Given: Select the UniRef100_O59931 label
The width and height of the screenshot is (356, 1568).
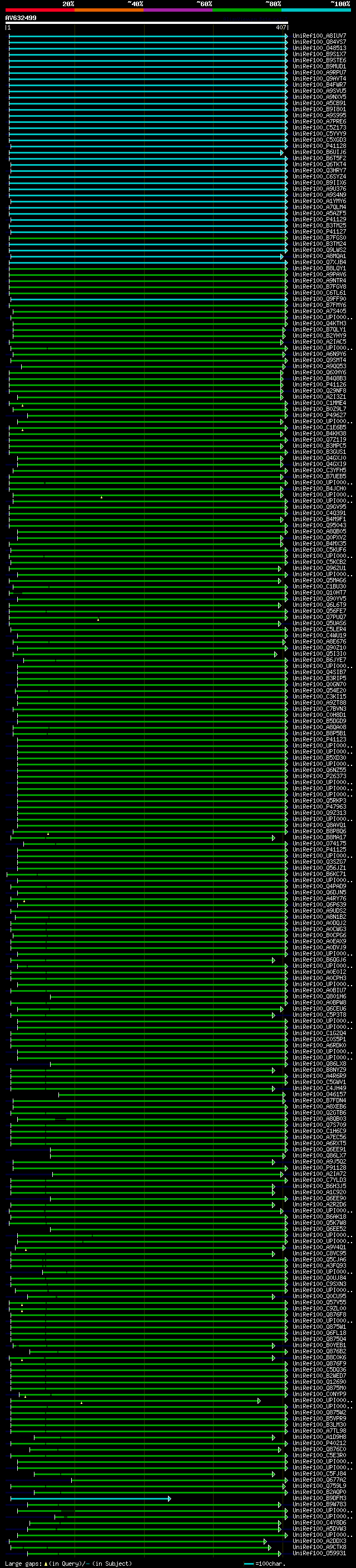Looking at the screenshot, I should (319, 1554).
